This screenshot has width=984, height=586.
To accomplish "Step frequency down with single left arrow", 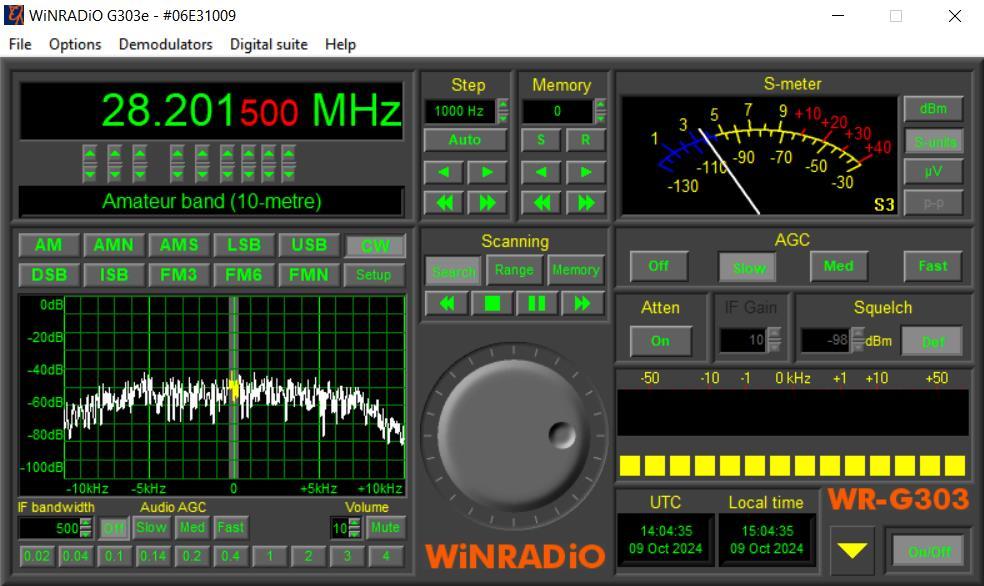I will 443,172.
